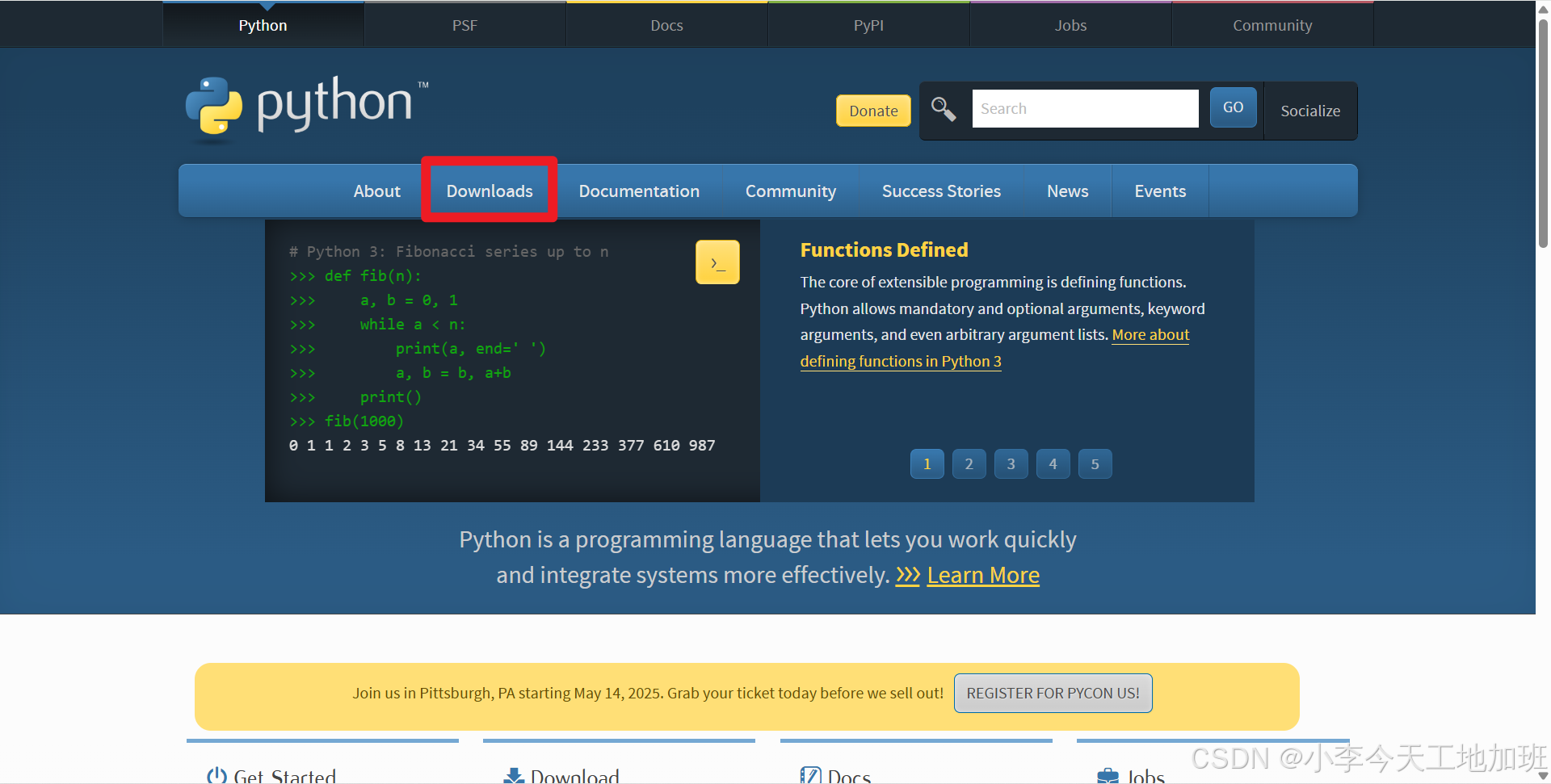Screen dimensions: 1551x784
Task: Click the Download arrow icon in widgets row
Action: tap(514, 776)
